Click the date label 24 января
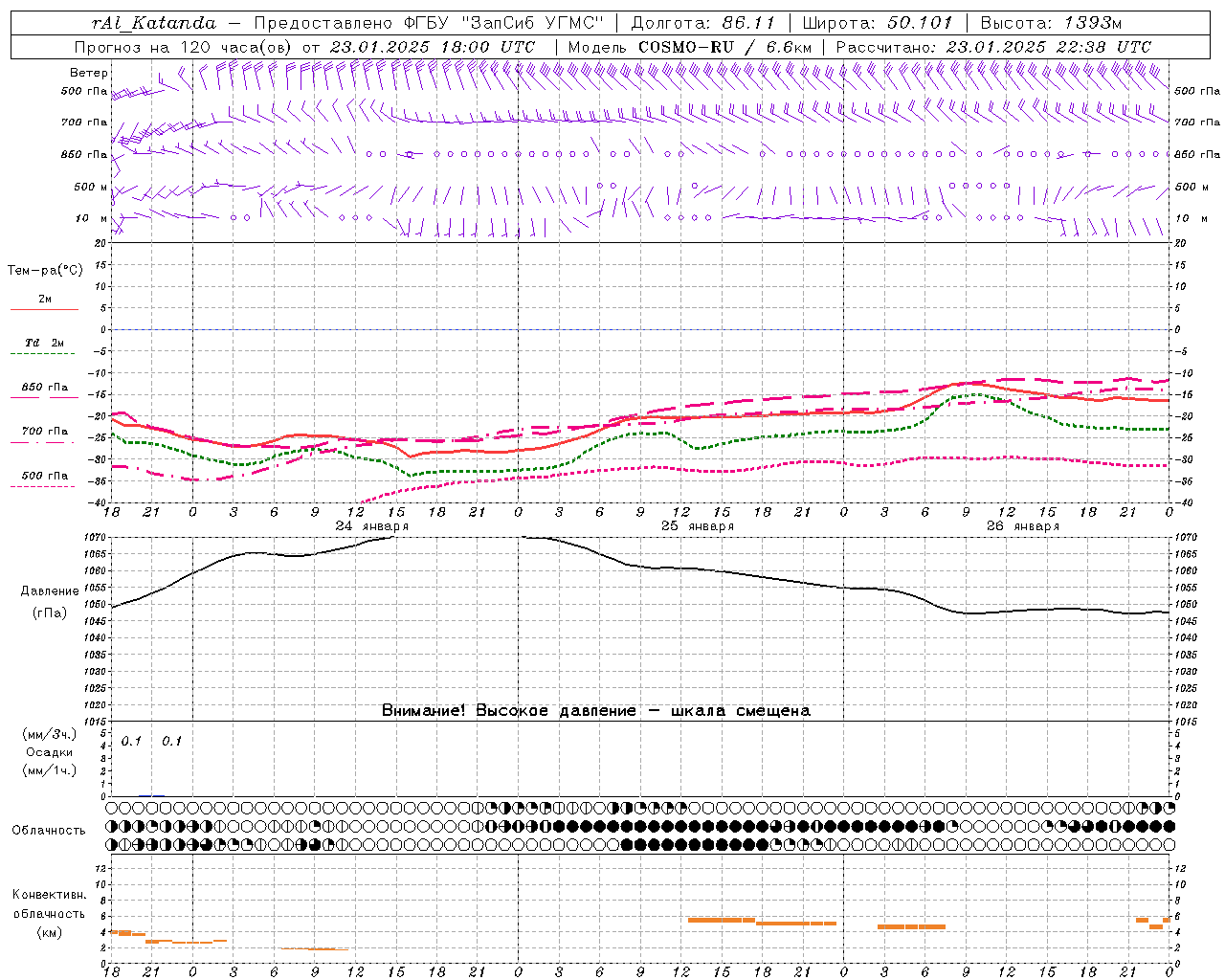1225x980 pixels. 371,526
